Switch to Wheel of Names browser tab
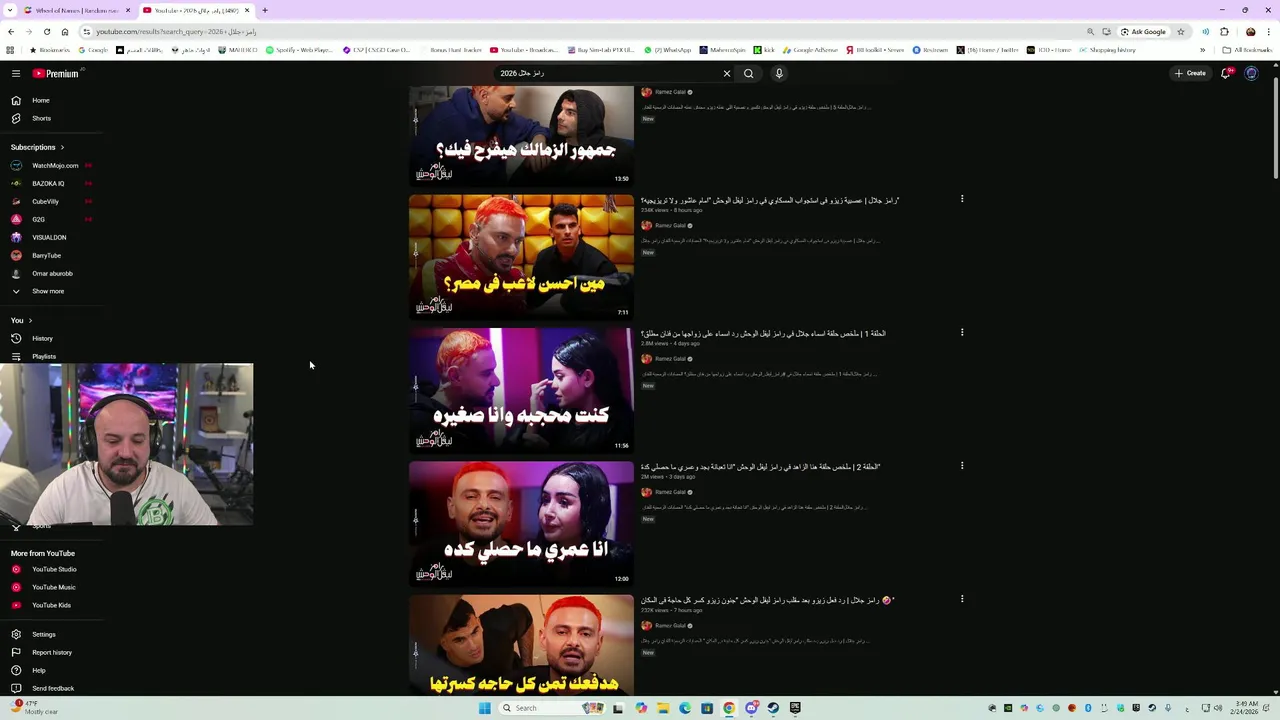 [78, 10]
